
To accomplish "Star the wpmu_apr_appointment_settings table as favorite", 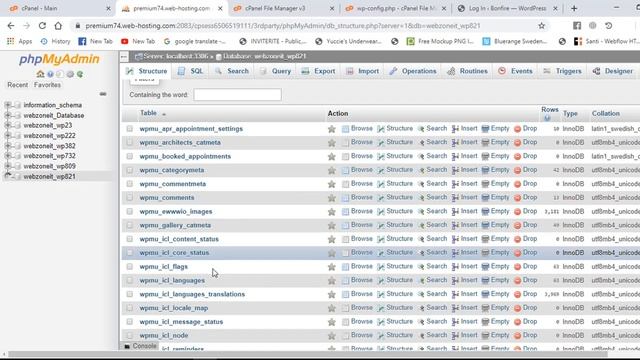I will coord(331,129).
